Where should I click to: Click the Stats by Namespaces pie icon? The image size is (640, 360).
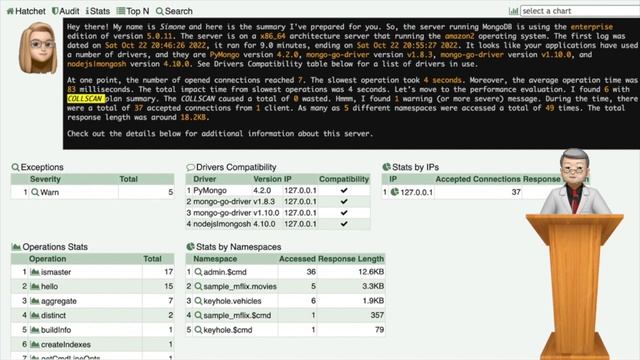tap(190, 247)
